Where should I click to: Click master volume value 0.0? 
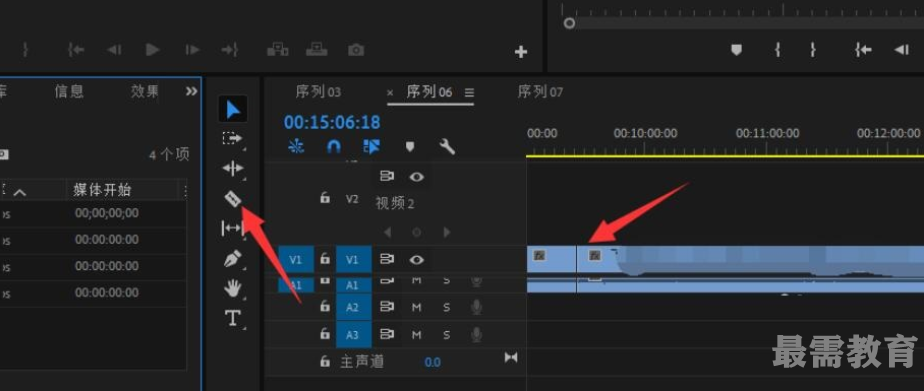click(432, 362)
